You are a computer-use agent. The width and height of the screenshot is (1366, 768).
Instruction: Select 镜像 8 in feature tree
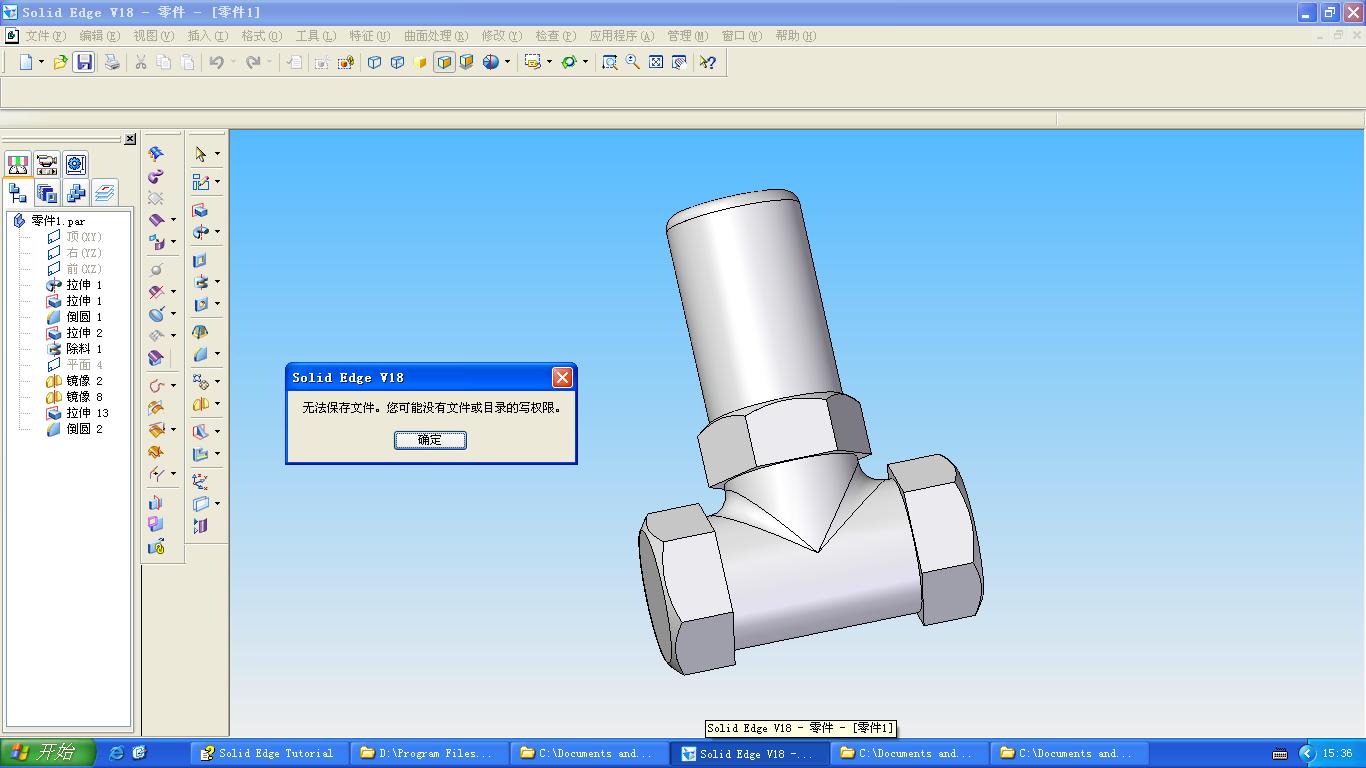point(75,397)
